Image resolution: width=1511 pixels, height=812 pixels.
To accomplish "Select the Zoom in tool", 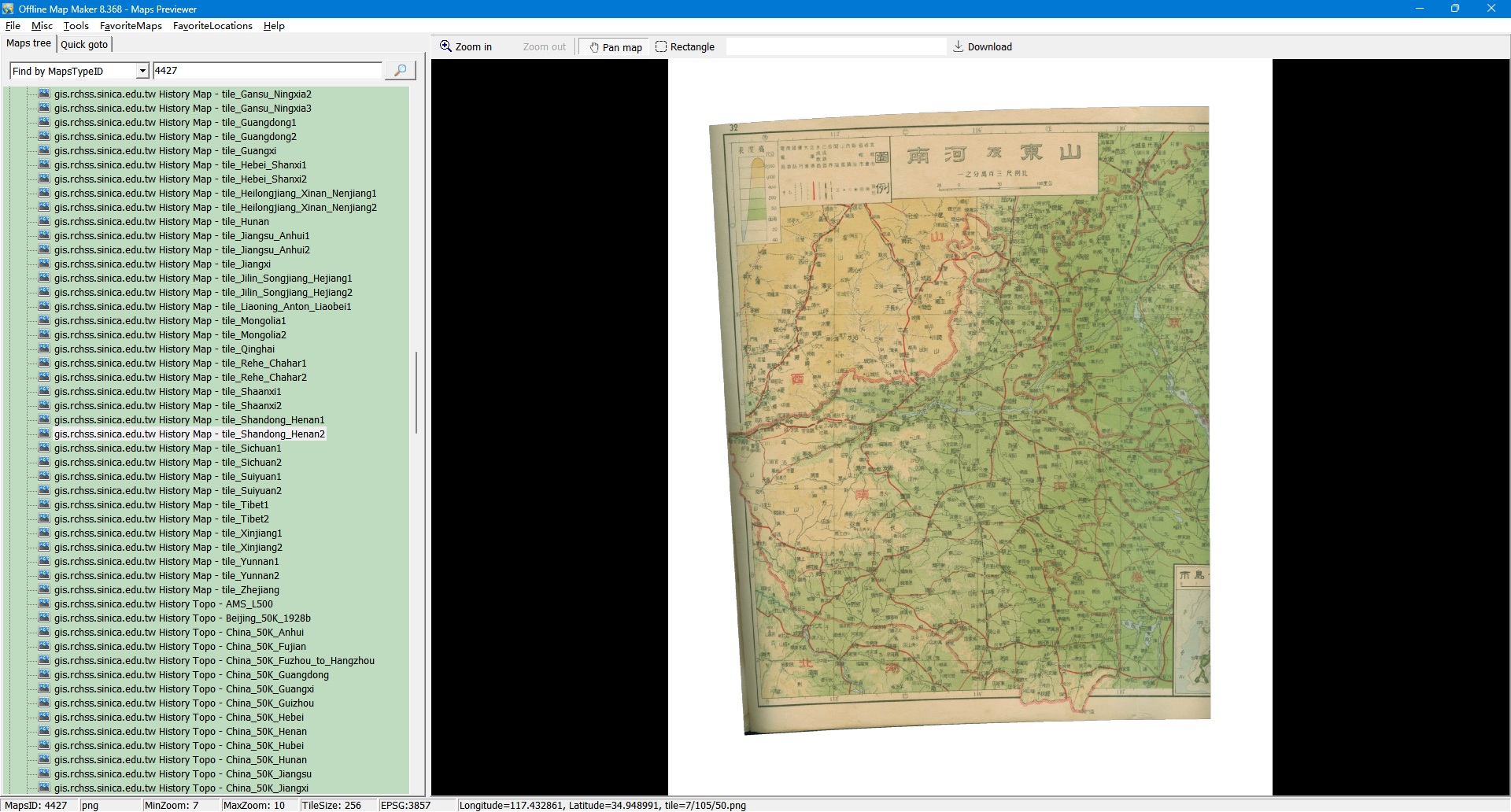I will click(x=466, y=47).
